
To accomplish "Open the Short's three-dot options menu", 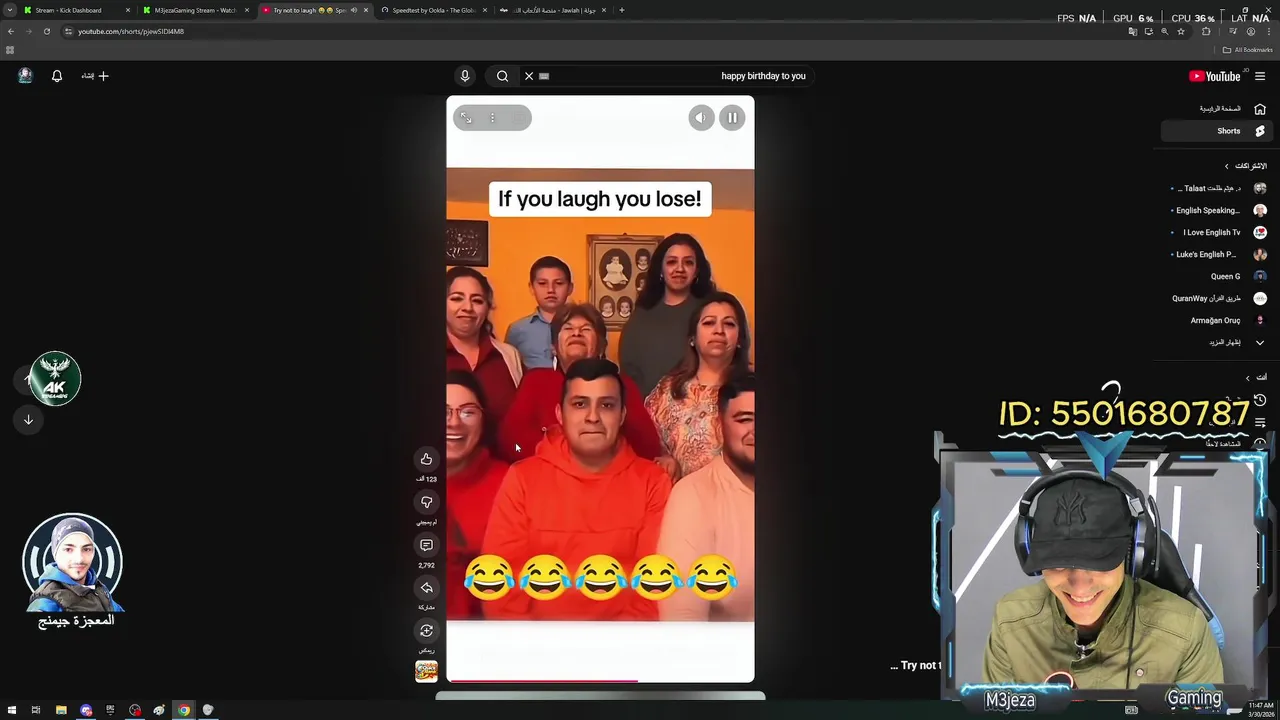I will click(492, 118).
